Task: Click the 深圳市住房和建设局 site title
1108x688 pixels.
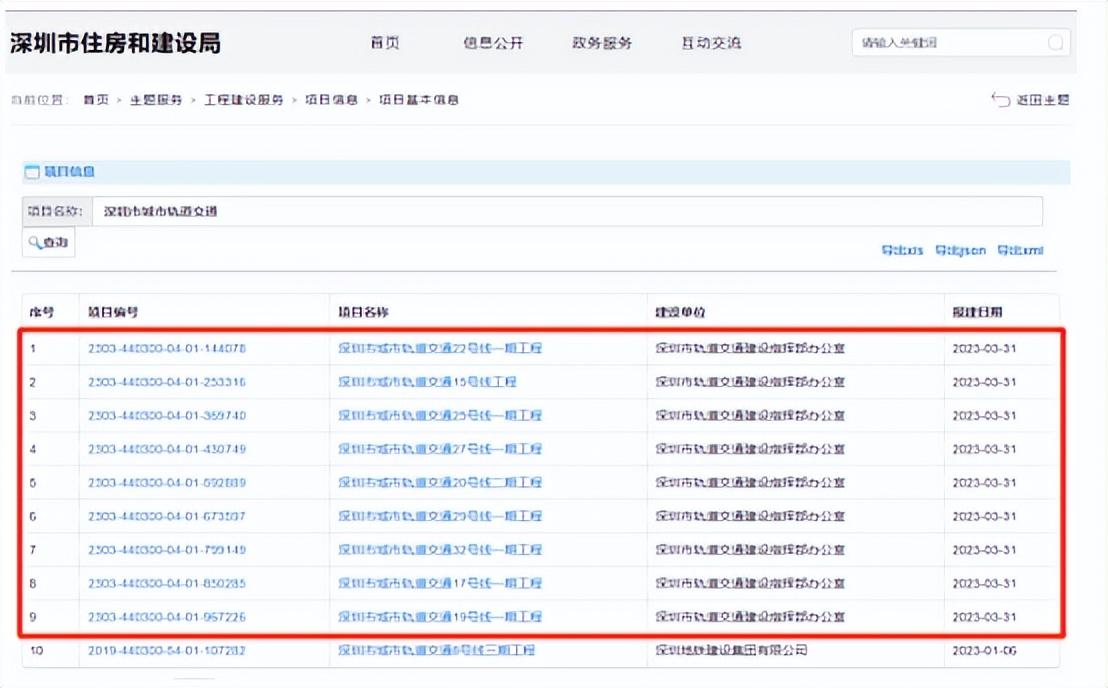Action: pos(115,43)
